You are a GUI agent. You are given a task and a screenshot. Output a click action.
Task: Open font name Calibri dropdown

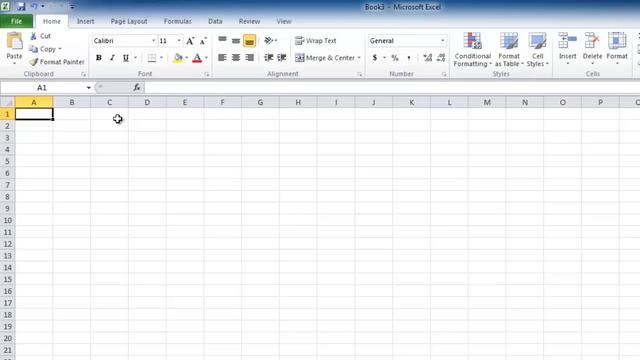tap(153, 41)
